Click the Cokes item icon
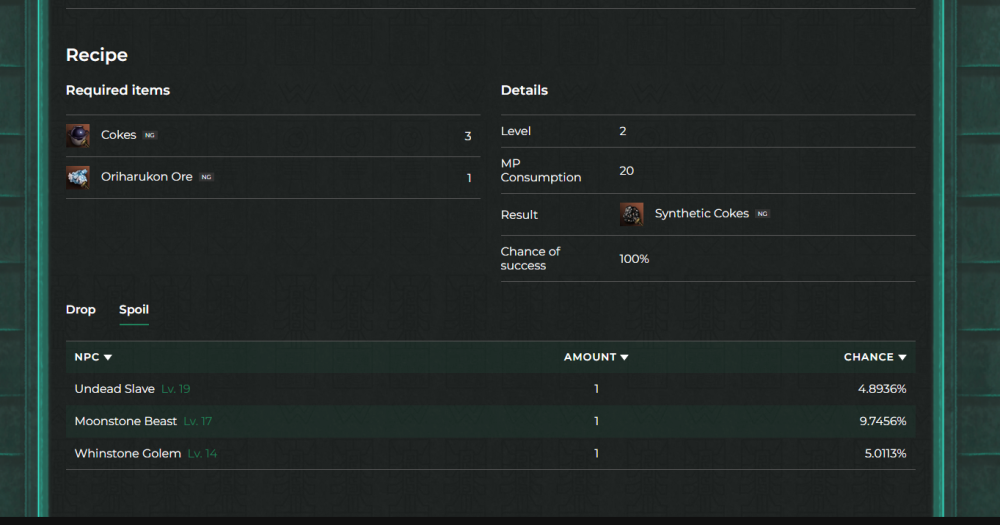Viewport: 1000px width, 525px height. coord(78,136)
